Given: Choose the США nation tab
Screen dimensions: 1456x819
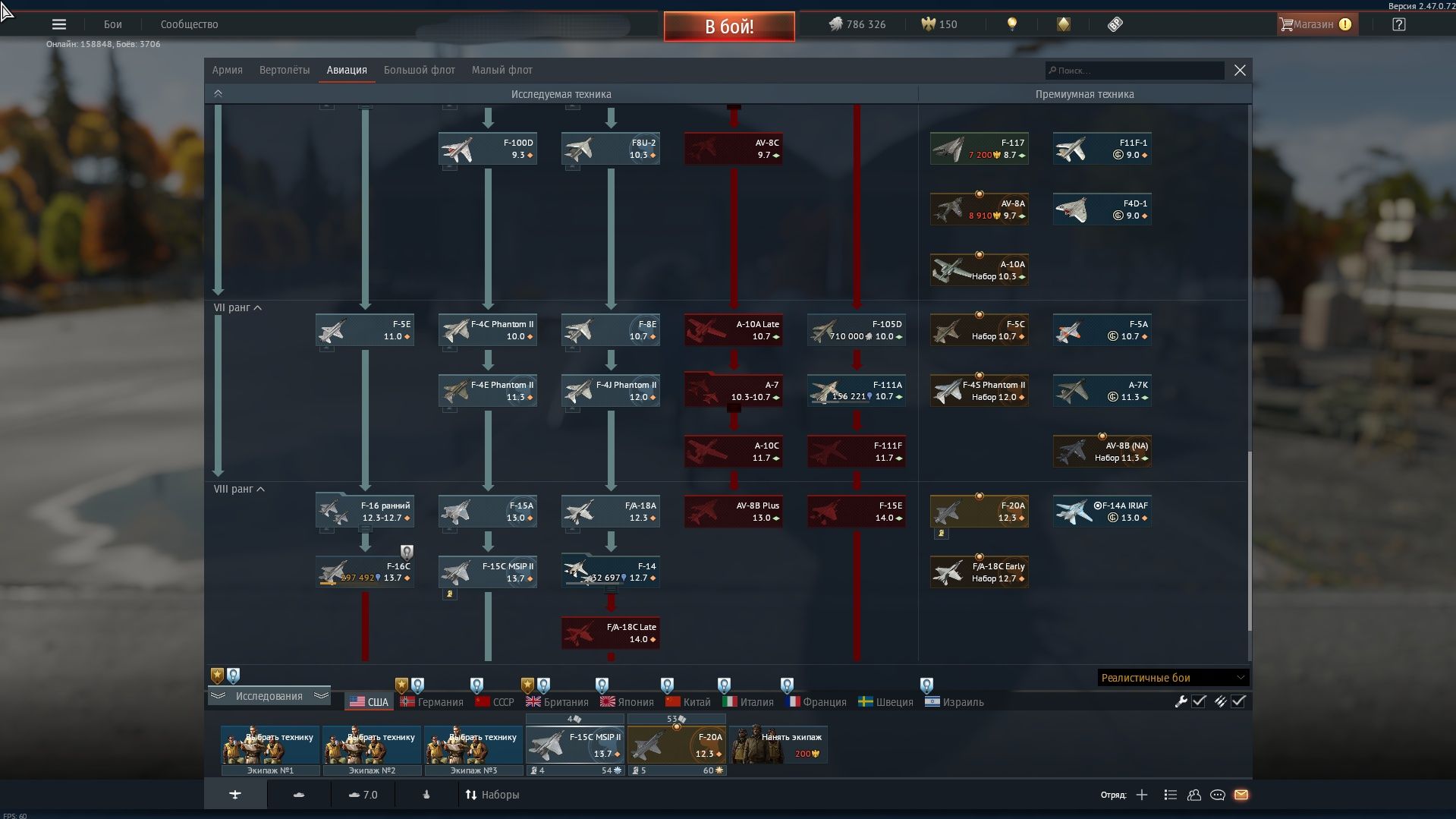Looking at the screenshot, I should [x=369, y=702].
